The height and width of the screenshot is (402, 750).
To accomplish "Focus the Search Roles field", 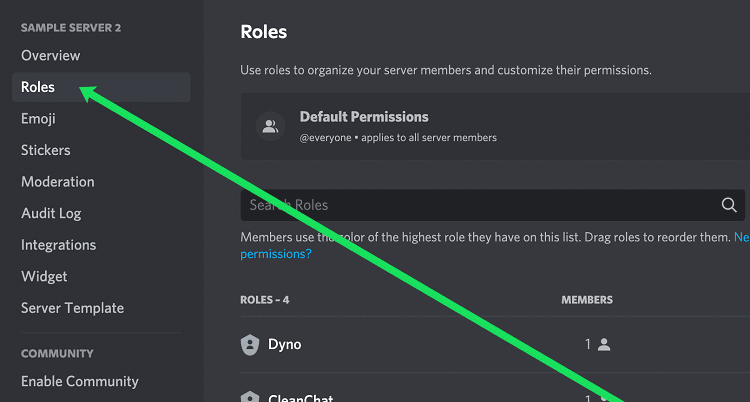I will click(x=493, y=205).
